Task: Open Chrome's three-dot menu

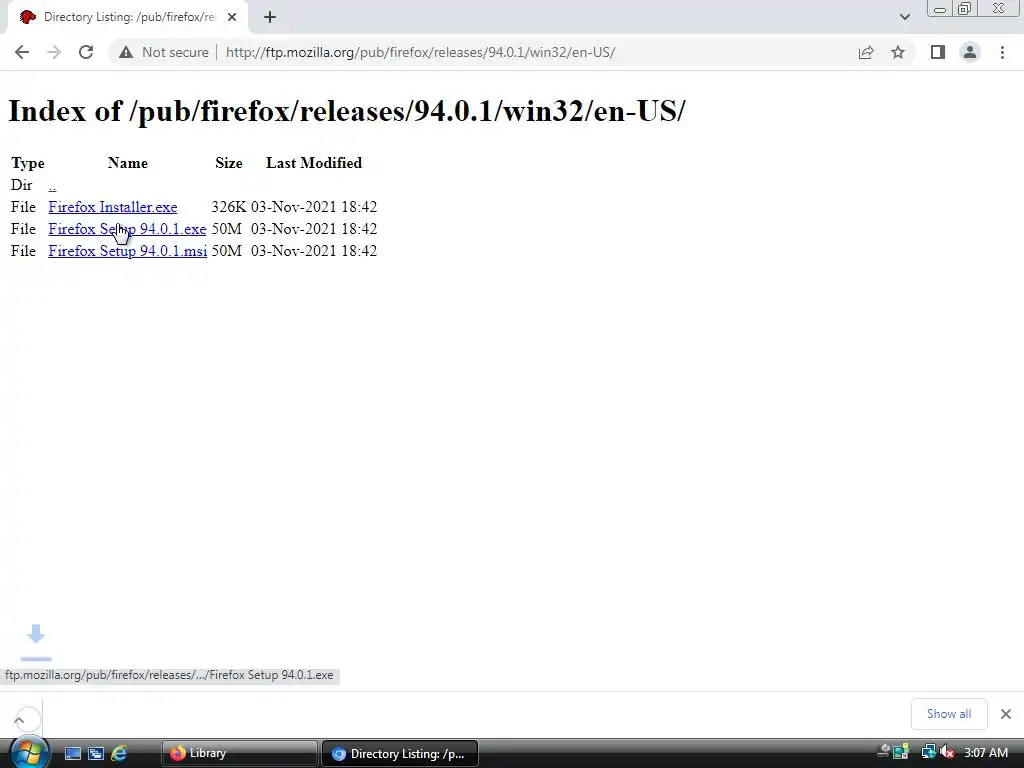Action: [x=1002, y=52]
